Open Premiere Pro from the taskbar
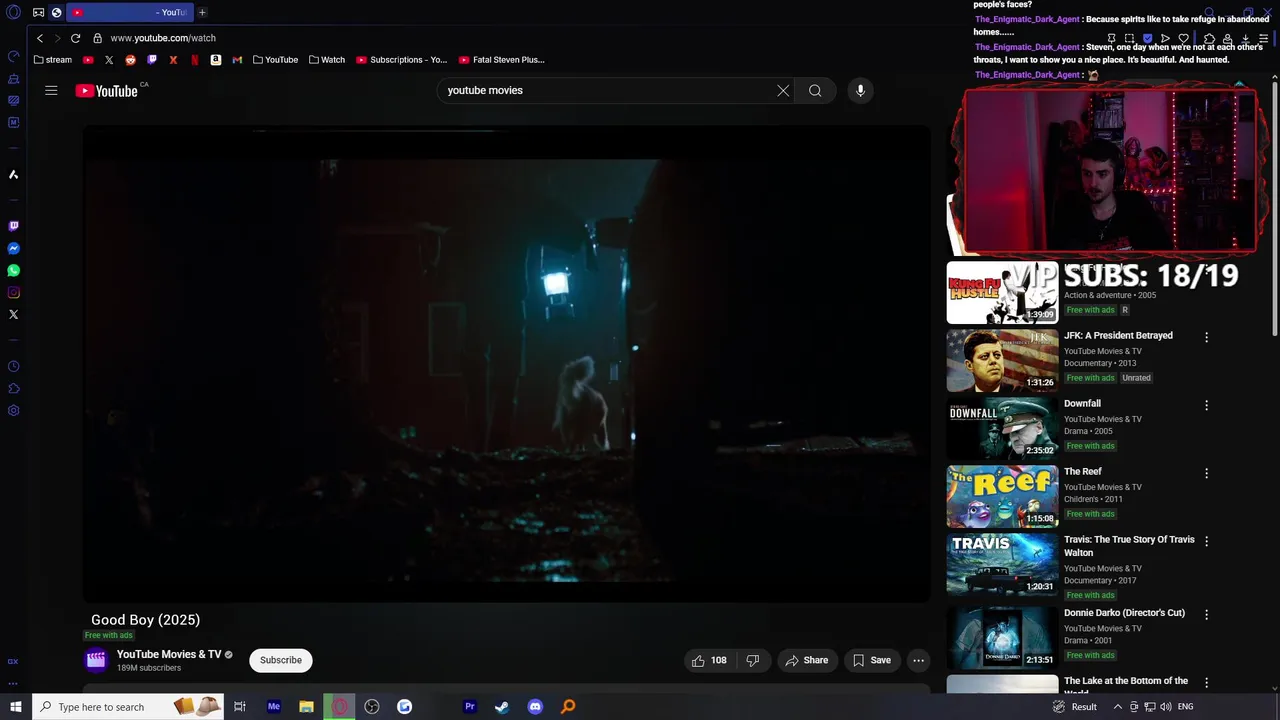1280x720 pixels. tap(469, 707)
